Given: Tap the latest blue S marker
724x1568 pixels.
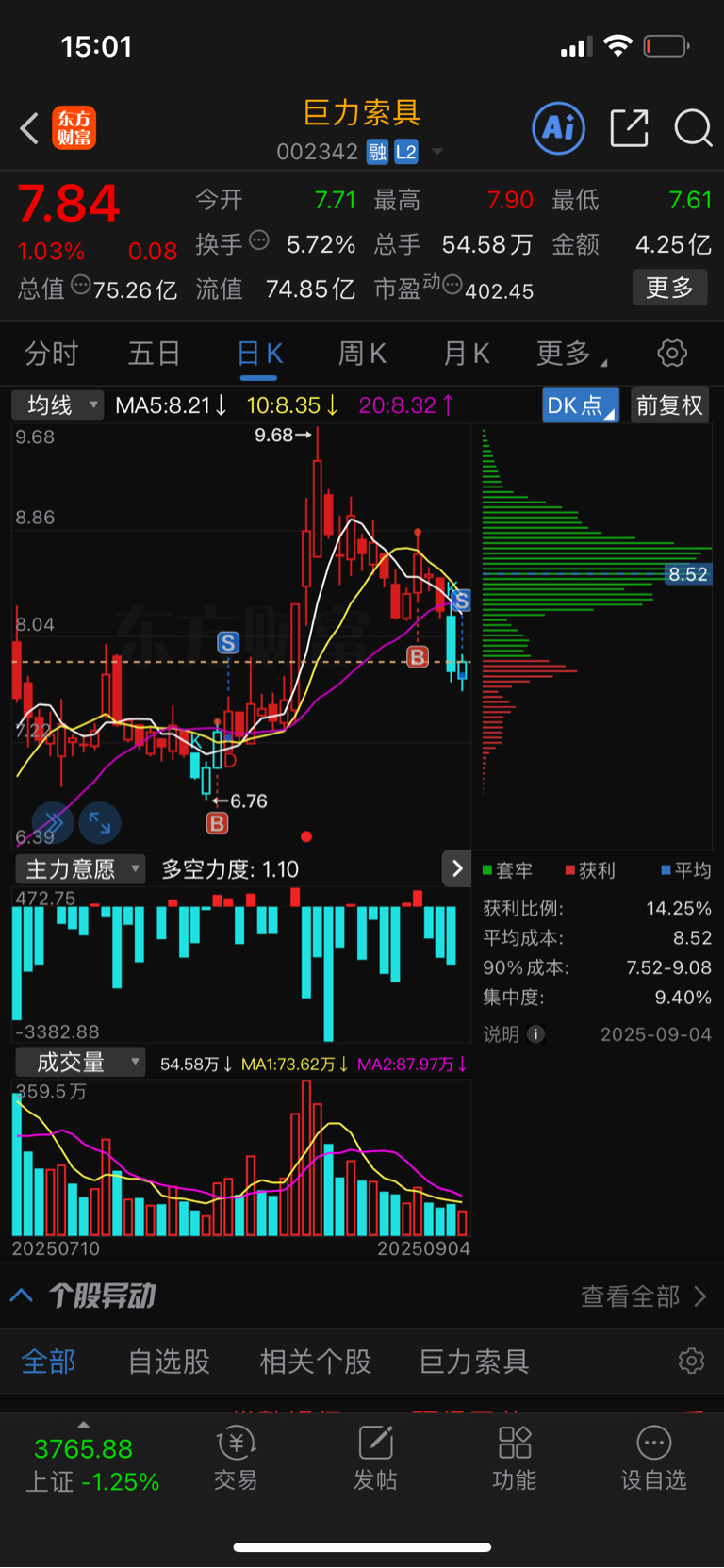Looking at the screenshot, I should coord(460,601).
